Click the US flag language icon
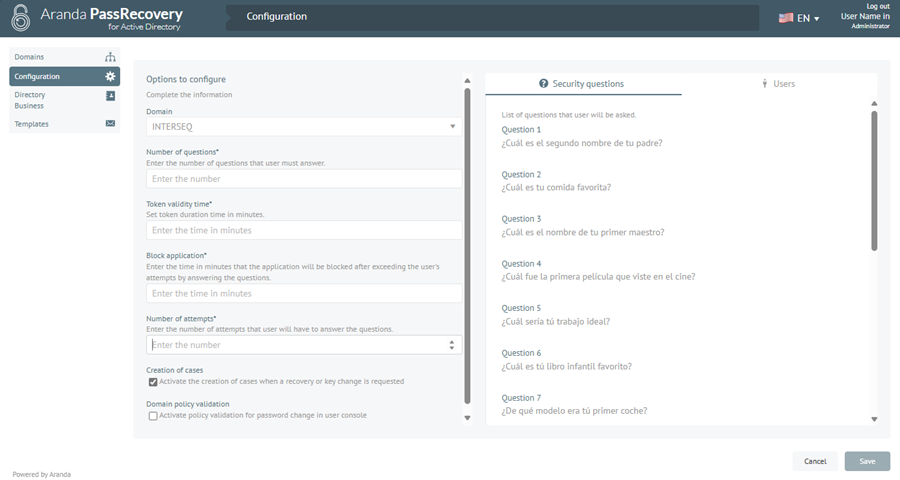The height and width of the screenshot is (480, 900). (x=786, y=18)
